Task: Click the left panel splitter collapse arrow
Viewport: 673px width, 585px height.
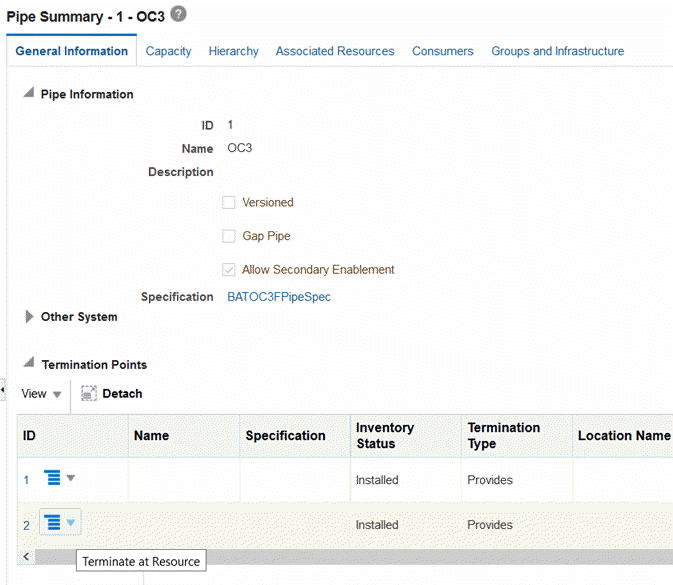Action: [3, 390]
